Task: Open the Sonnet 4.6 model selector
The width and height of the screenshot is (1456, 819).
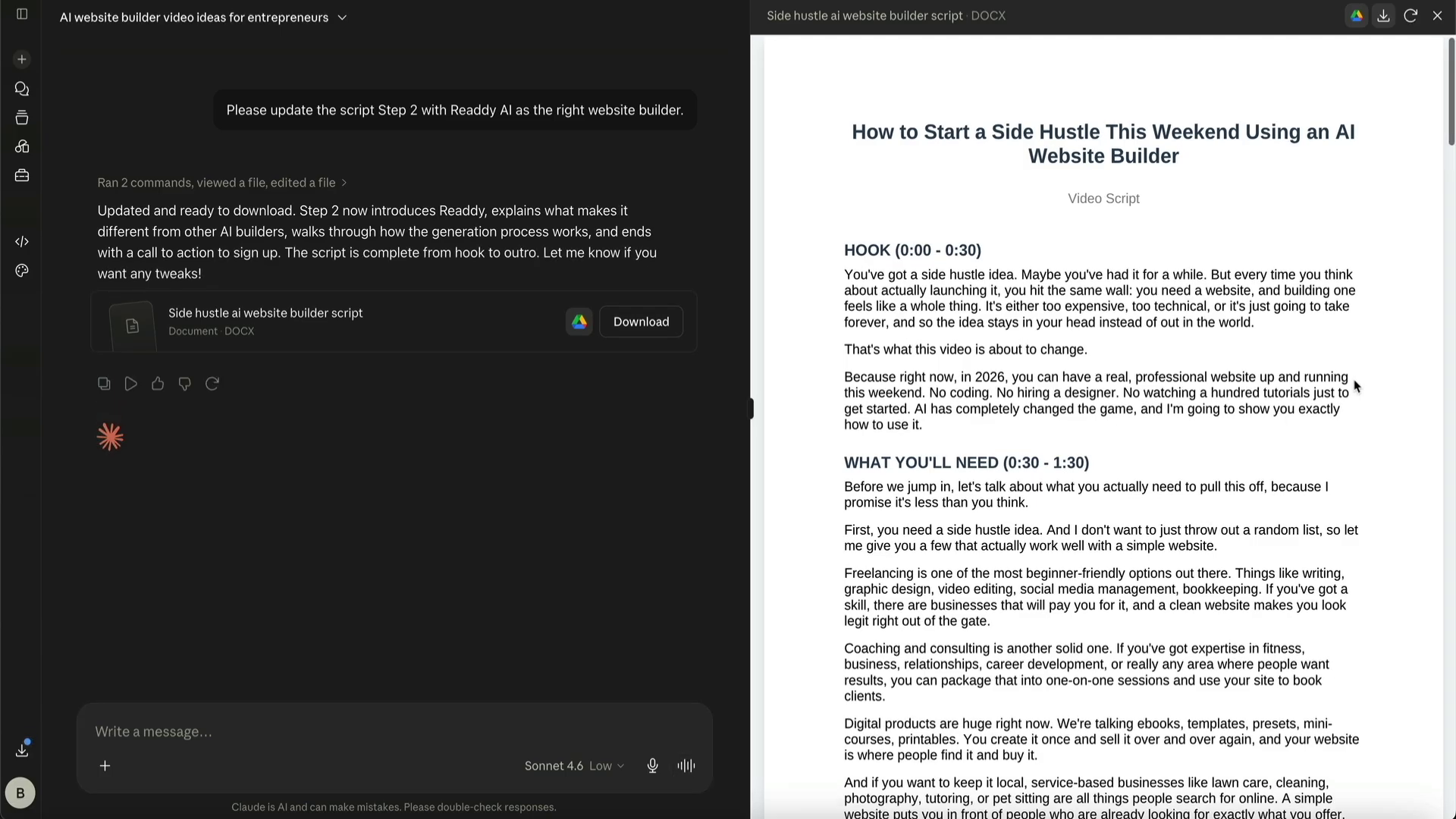Action: click(x=574, y=766)
